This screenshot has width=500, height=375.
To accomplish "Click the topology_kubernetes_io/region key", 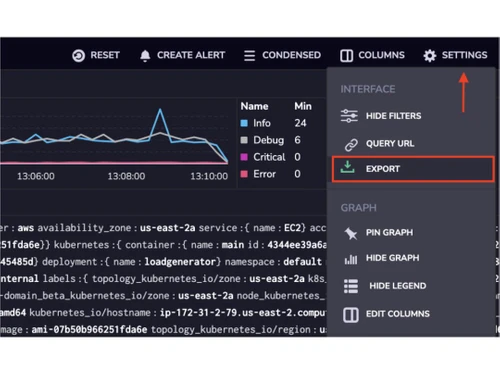I will (x=231, y=330).
